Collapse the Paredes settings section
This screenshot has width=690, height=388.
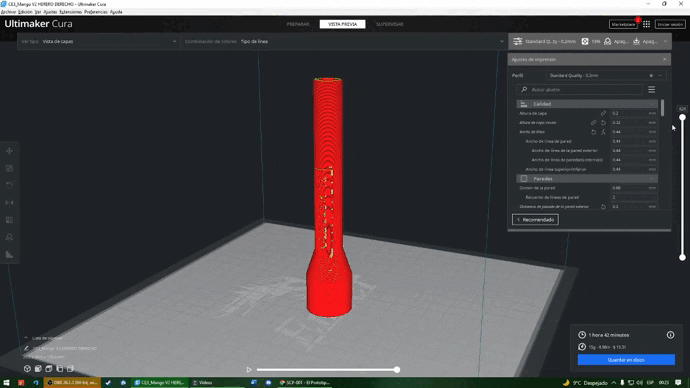point(587,179)
